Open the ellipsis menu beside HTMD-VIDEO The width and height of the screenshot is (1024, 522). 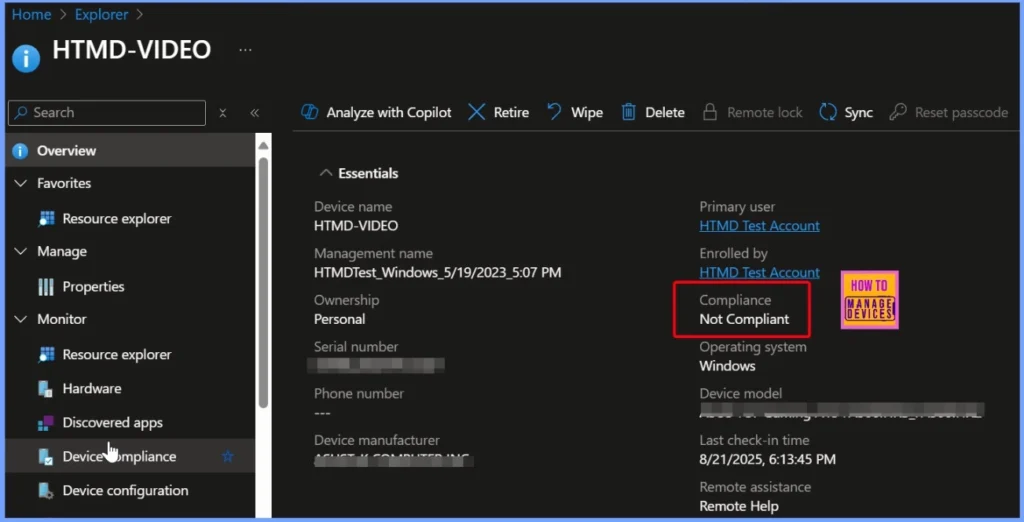tap(246, 50)
